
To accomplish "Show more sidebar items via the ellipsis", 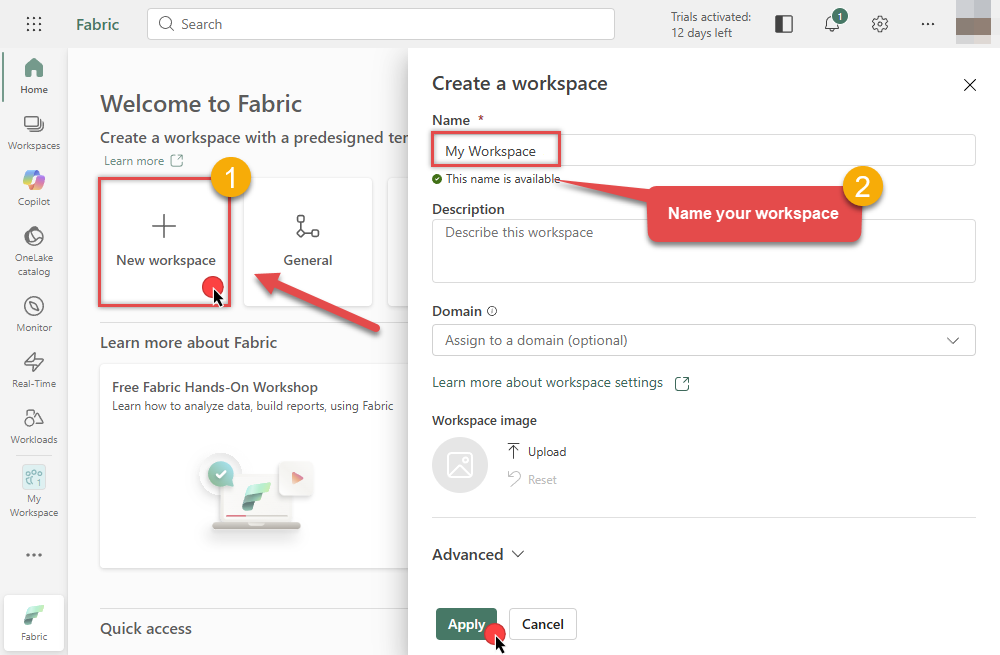I will coord(33,555).
